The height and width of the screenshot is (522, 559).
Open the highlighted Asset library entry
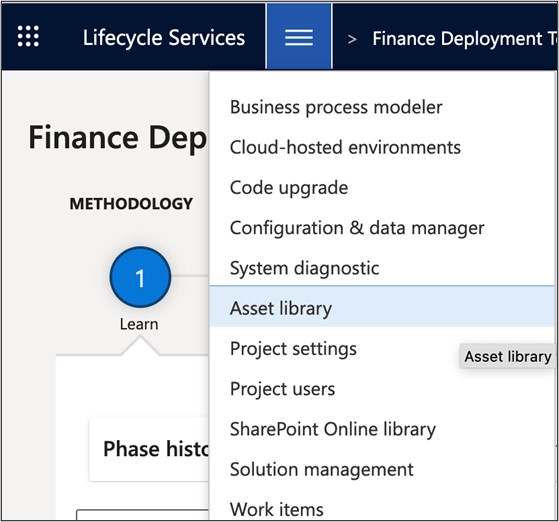click(x=383, y=307)
